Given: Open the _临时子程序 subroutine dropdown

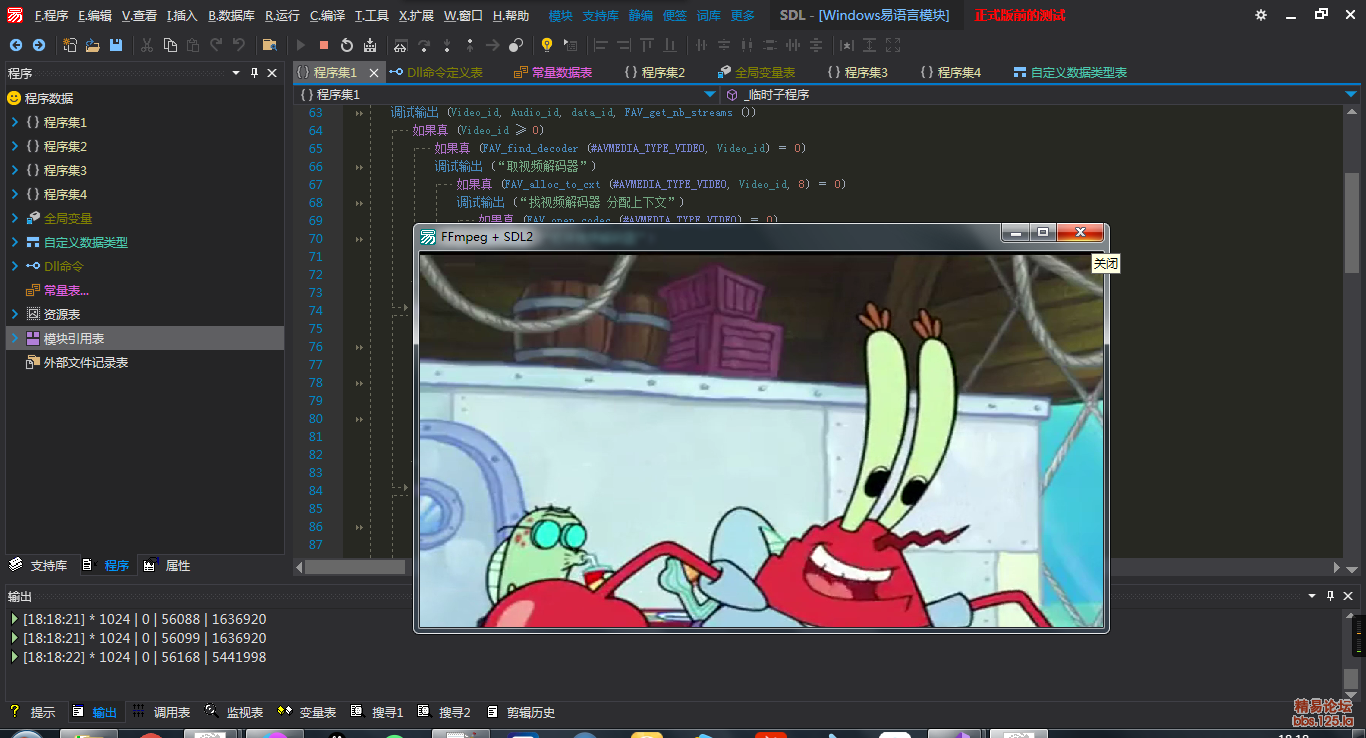Looking at the screenshot, I should pyautogui.click(x=1350, y=94).
